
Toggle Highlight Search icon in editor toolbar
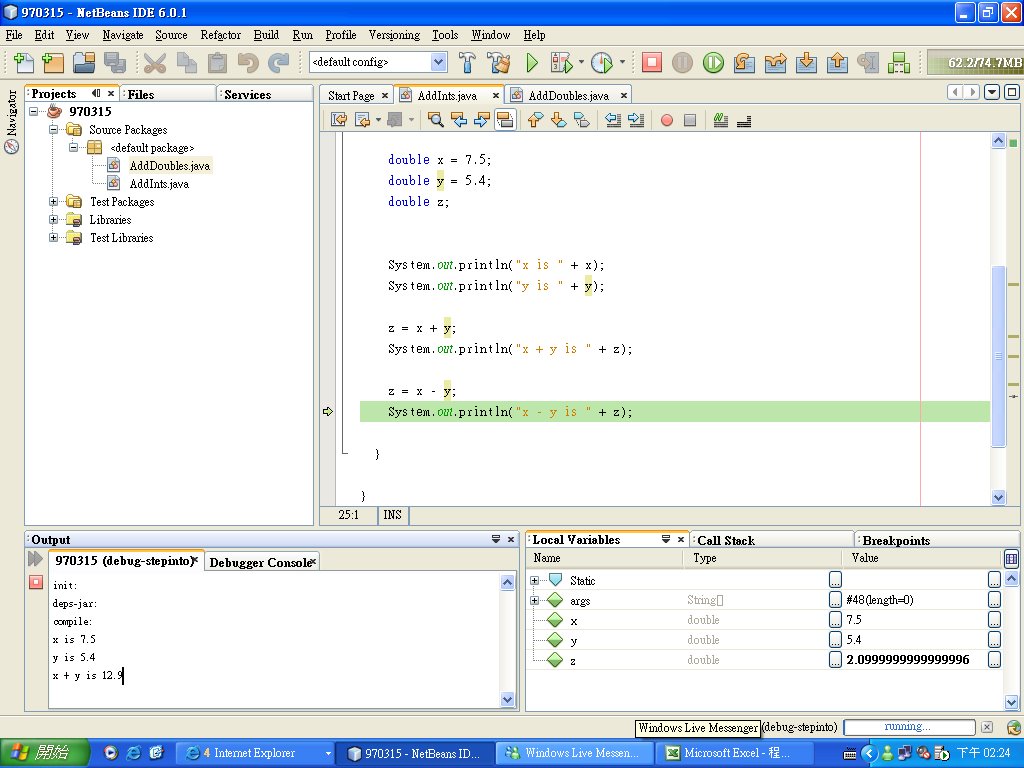505,120
